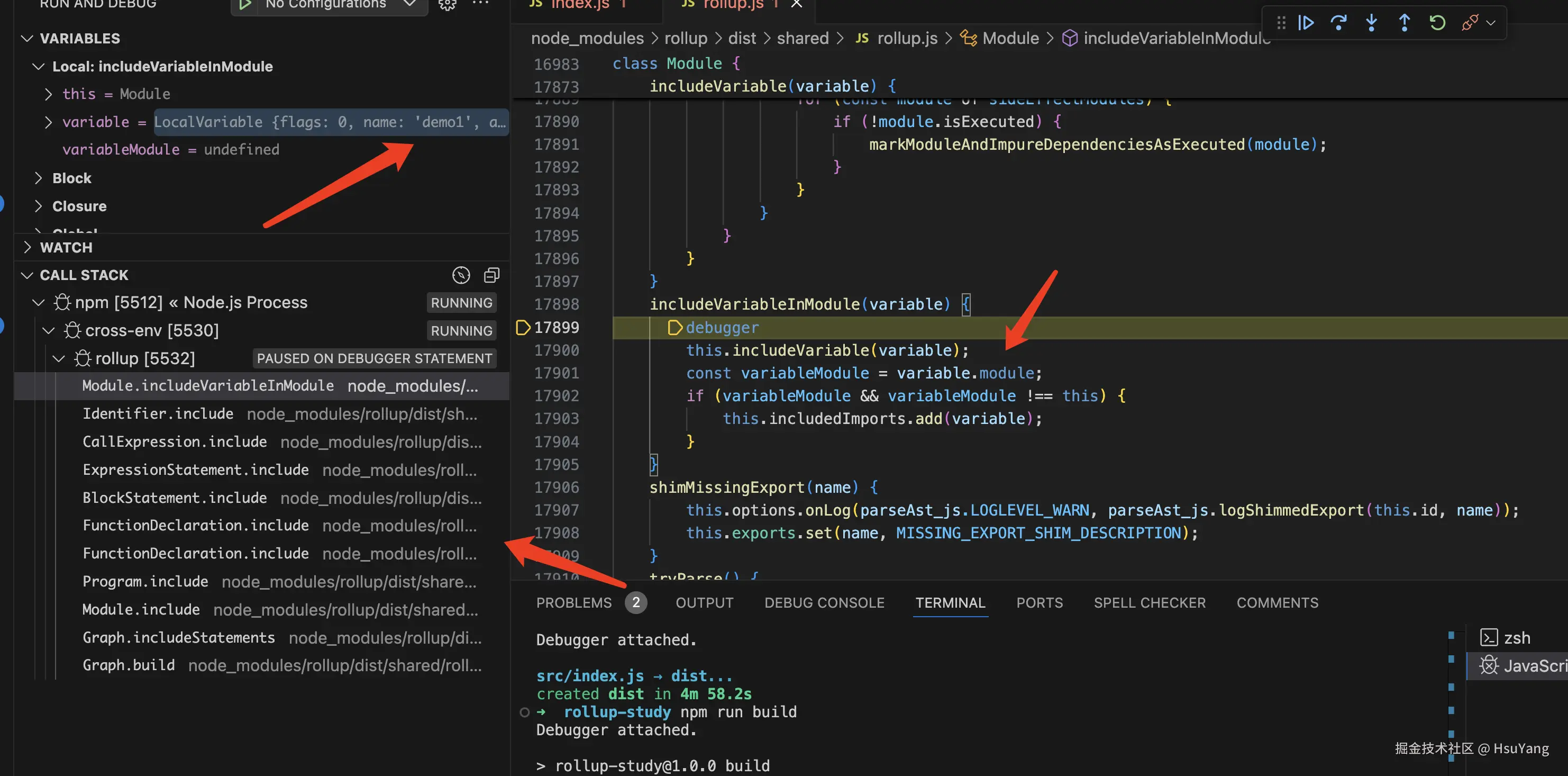Click the Step Out debug icon
The width and height of the screenshot is (1568, 776).
1404,23
